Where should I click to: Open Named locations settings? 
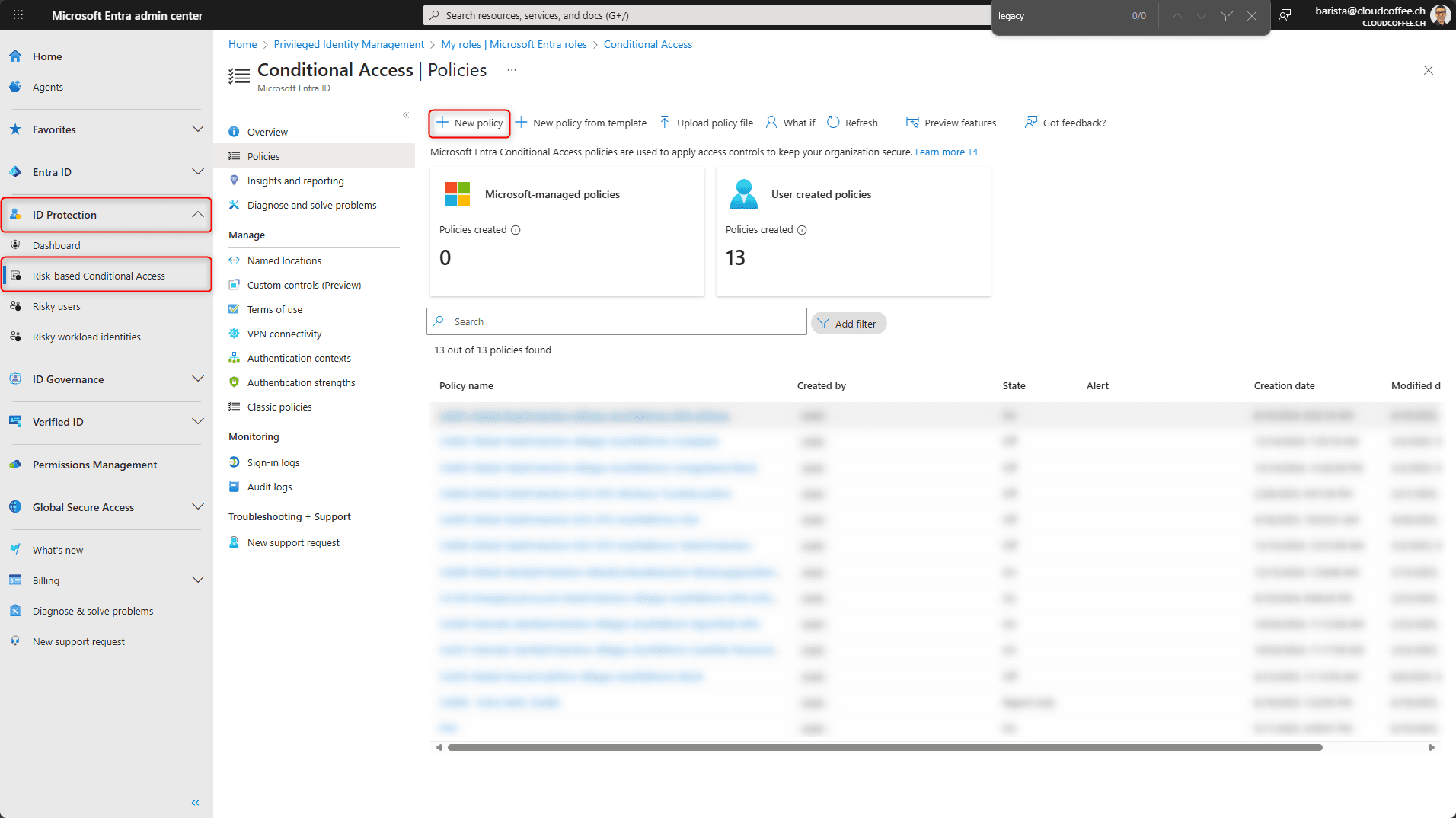pyautogui.click(x=283, y=260)
